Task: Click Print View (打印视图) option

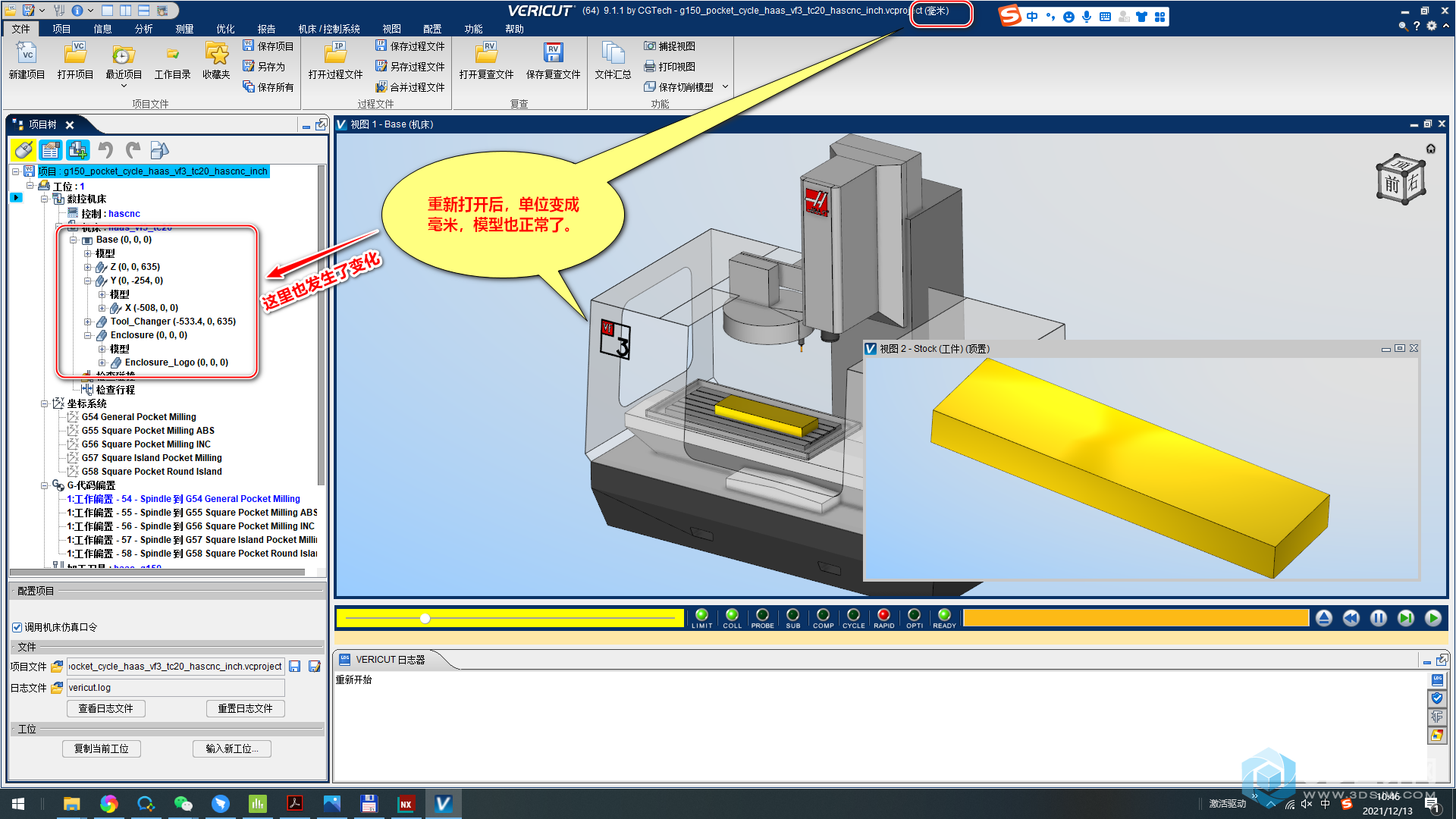Action: coord(670,67)
